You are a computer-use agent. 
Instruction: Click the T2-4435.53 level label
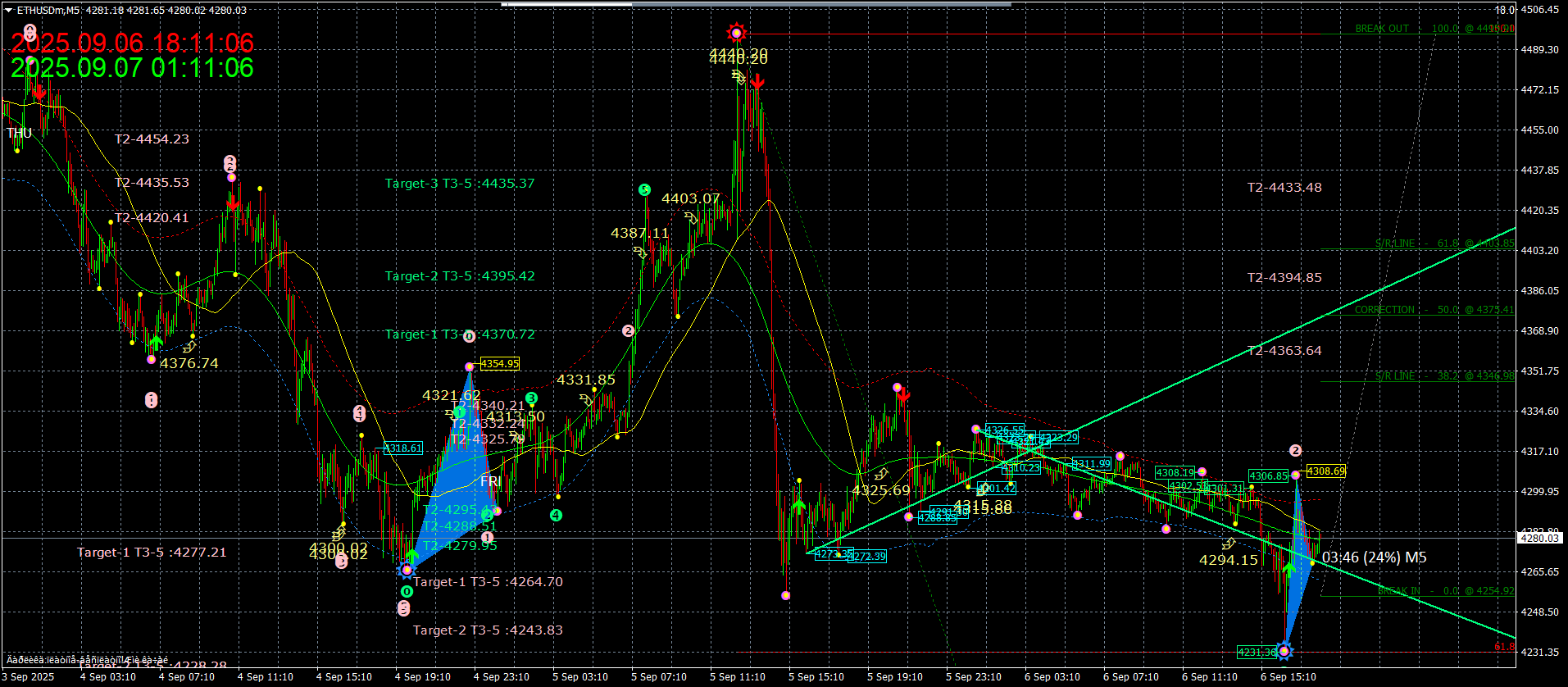152,183
